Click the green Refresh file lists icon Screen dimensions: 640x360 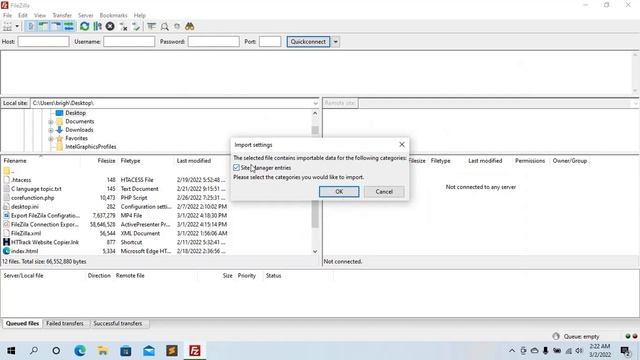84,27
